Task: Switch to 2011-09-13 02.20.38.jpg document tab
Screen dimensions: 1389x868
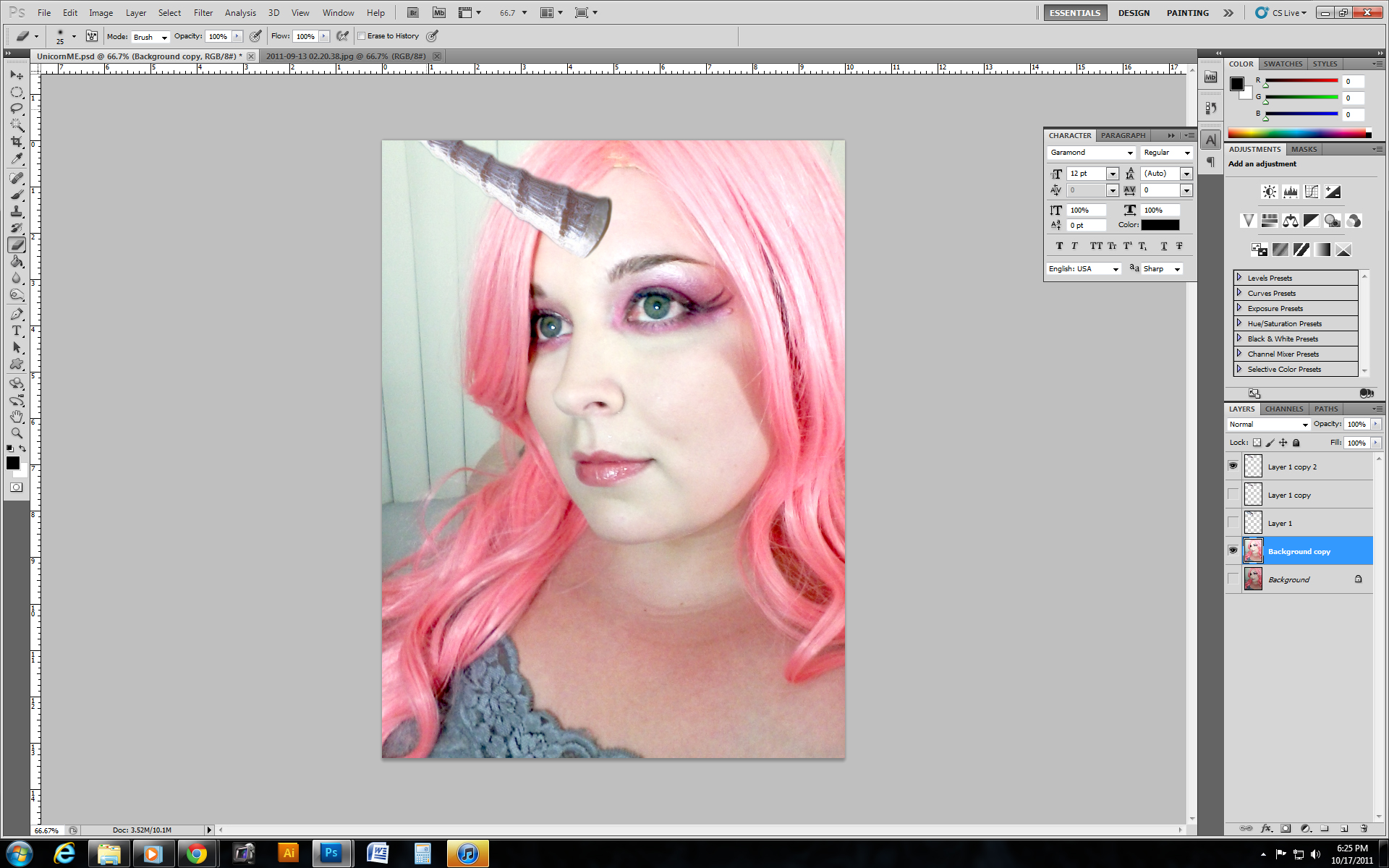Action: pyautogui.click(x=346, y=56)
